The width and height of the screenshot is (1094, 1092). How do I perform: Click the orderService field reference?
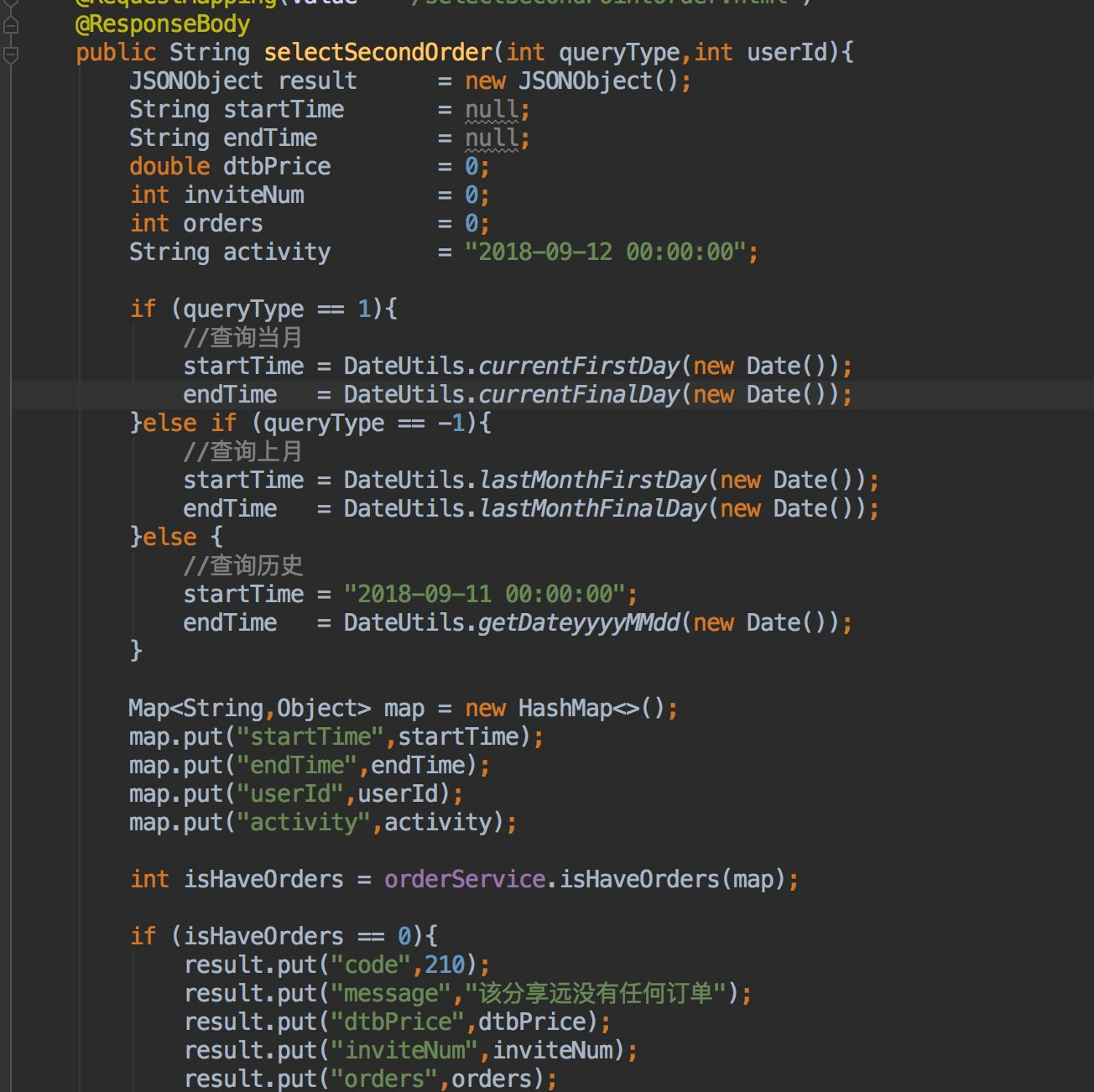(465, 880)
